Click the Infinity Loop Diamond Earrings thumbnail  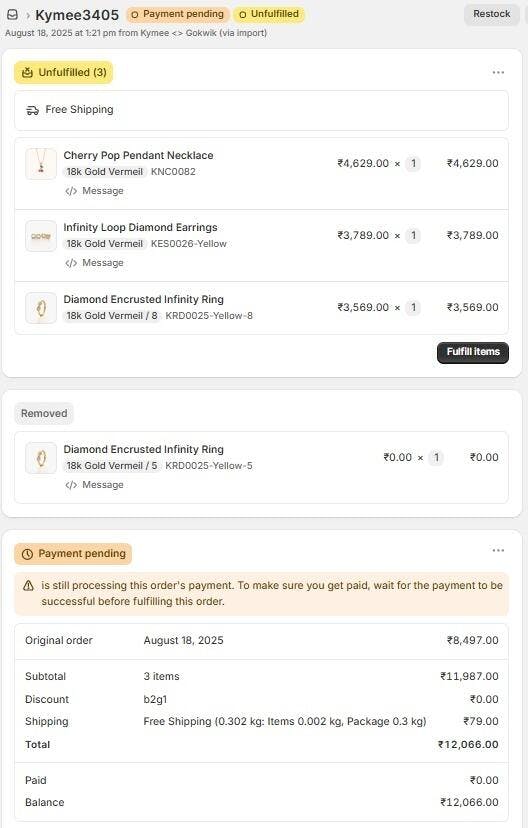(x=41, y=236)
